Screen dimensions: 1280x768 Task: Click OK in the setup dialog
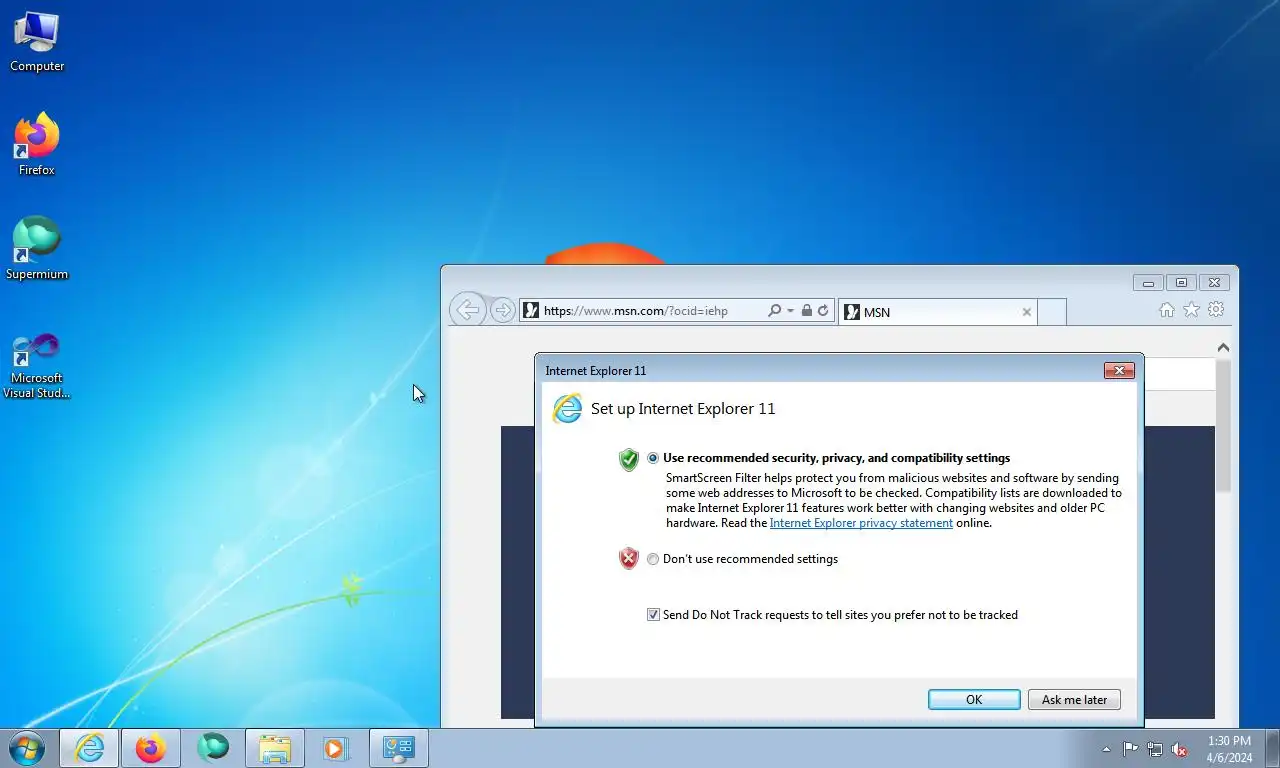[974, 700]
